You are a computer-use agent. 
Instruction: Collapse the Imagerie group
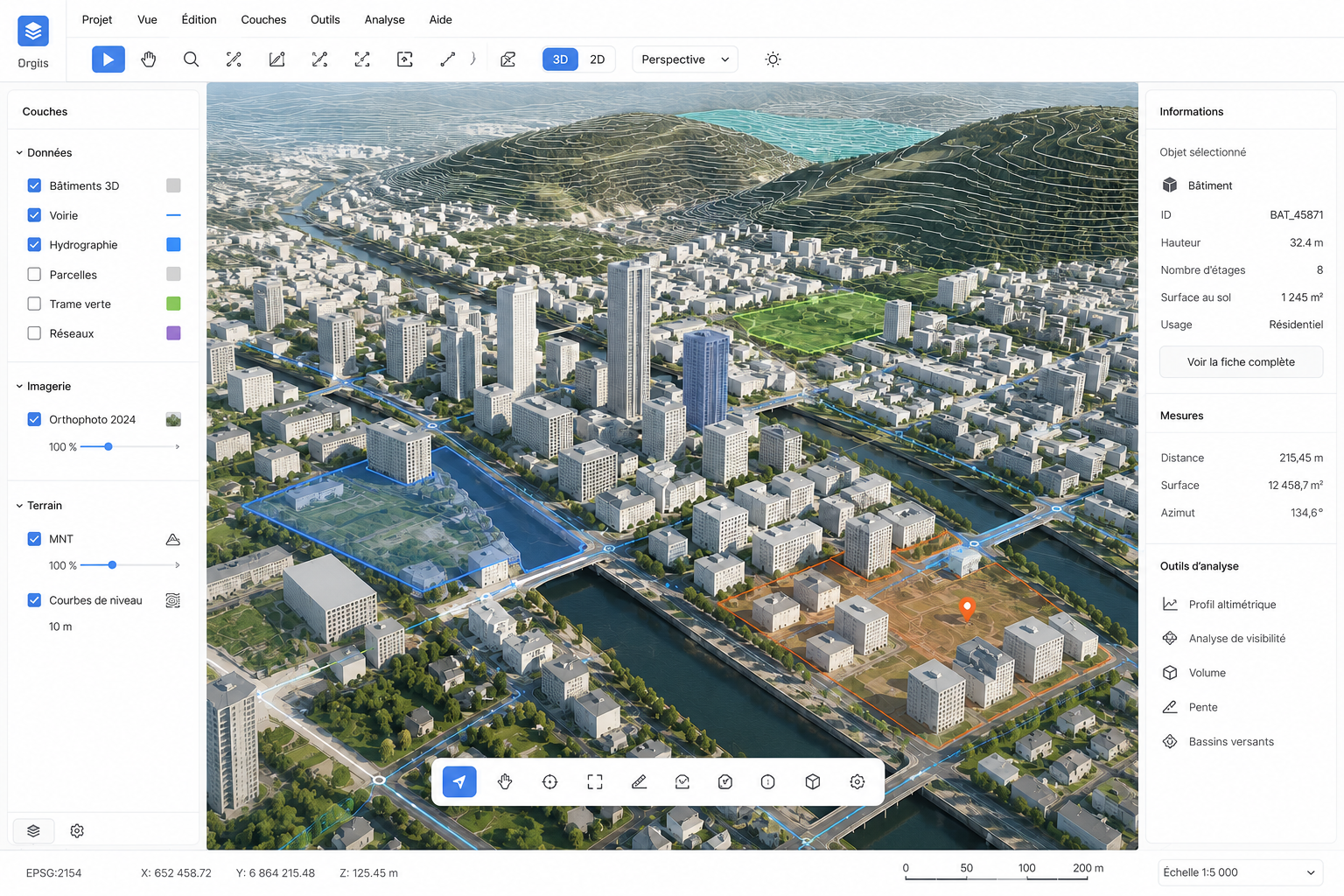(x=19, y=386)
